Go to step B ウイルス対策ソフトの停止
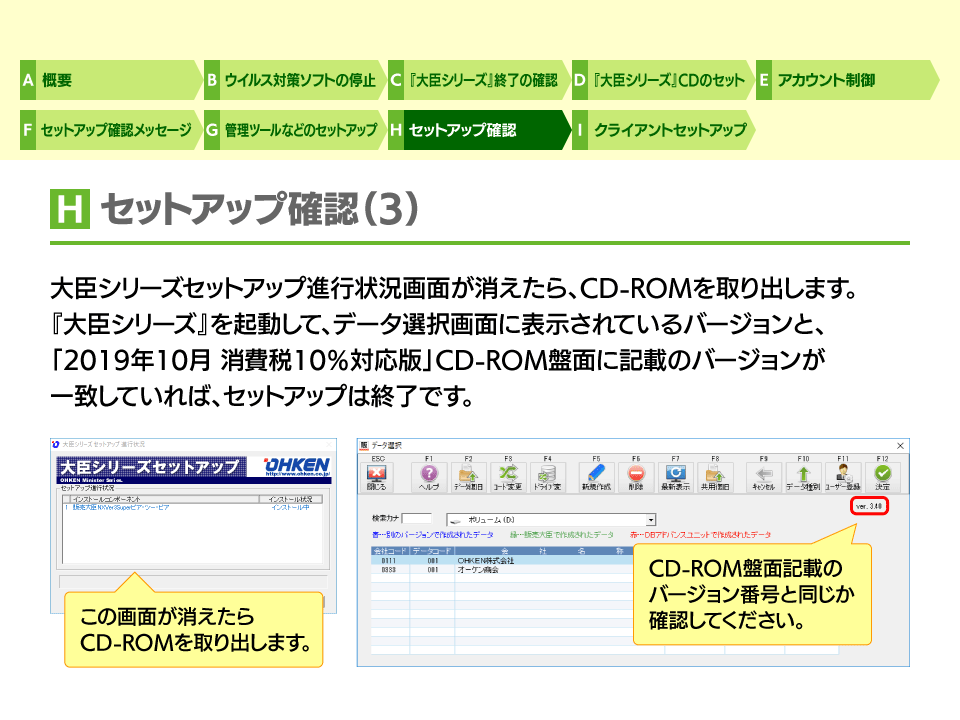Image resolution: width=960 pixels, height=720 pixels. (293, 80)
